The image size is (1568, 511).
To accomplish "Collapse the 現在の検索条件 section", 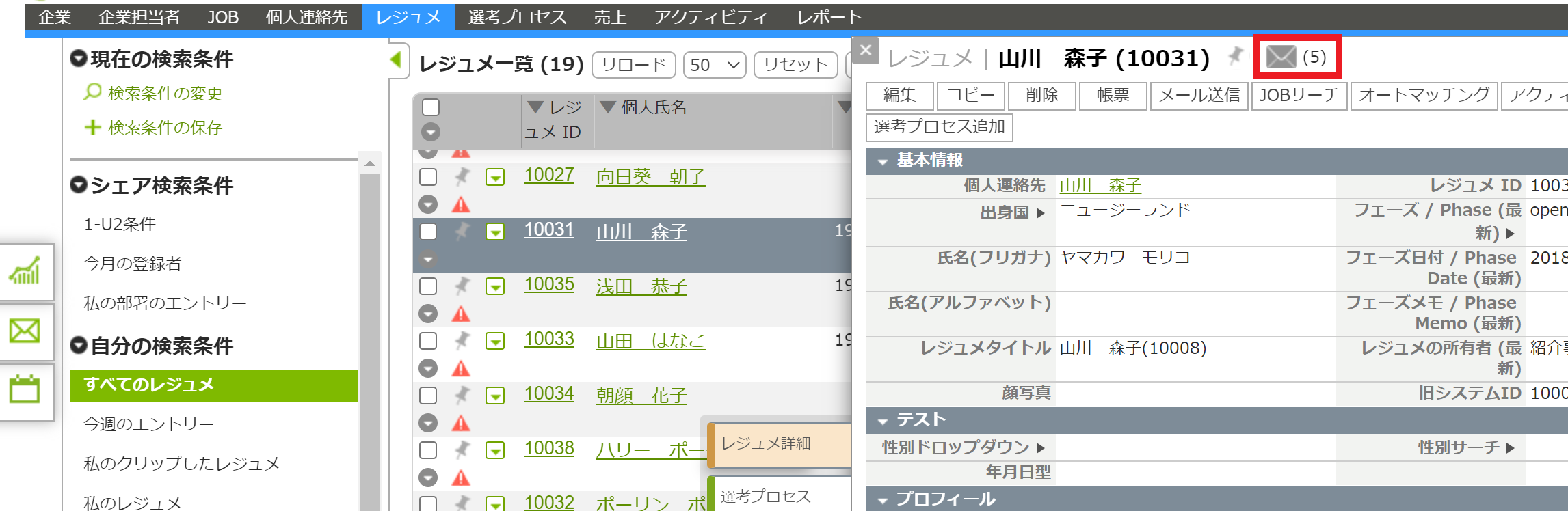I will (x=79, y=59).
